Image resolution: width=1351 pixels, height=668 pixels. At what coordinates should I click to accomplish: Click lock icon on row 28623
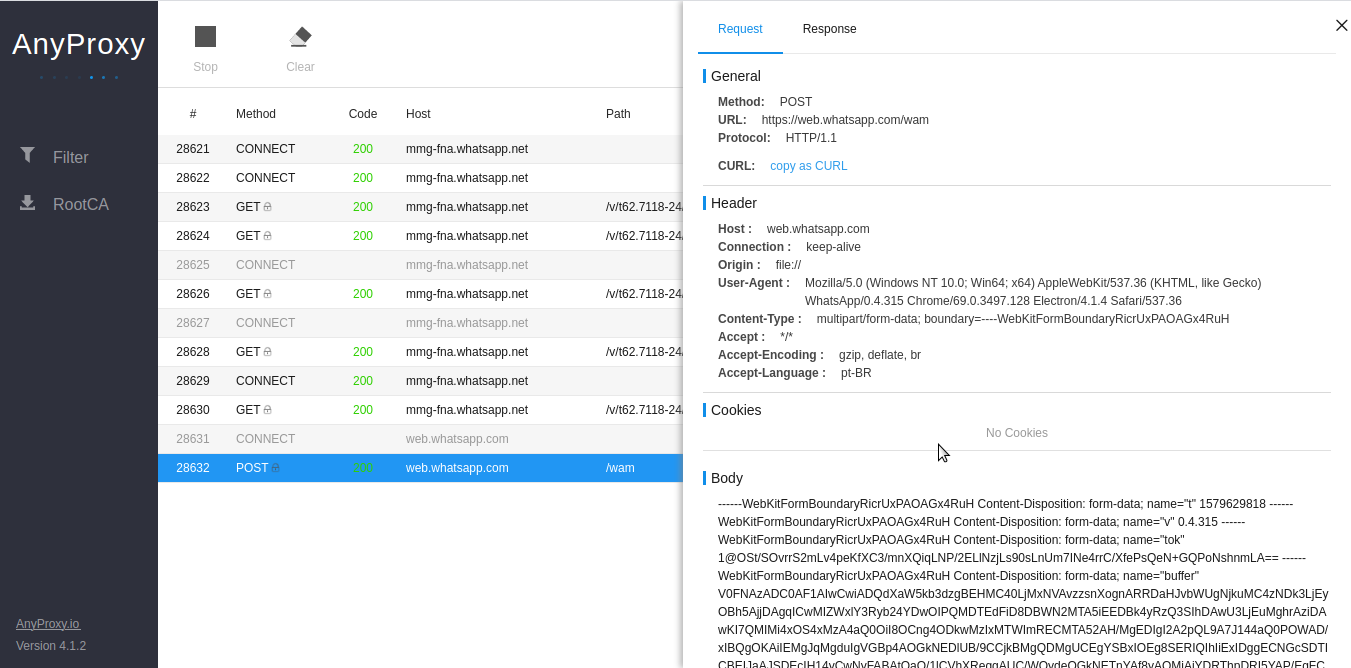click(267, 207)
